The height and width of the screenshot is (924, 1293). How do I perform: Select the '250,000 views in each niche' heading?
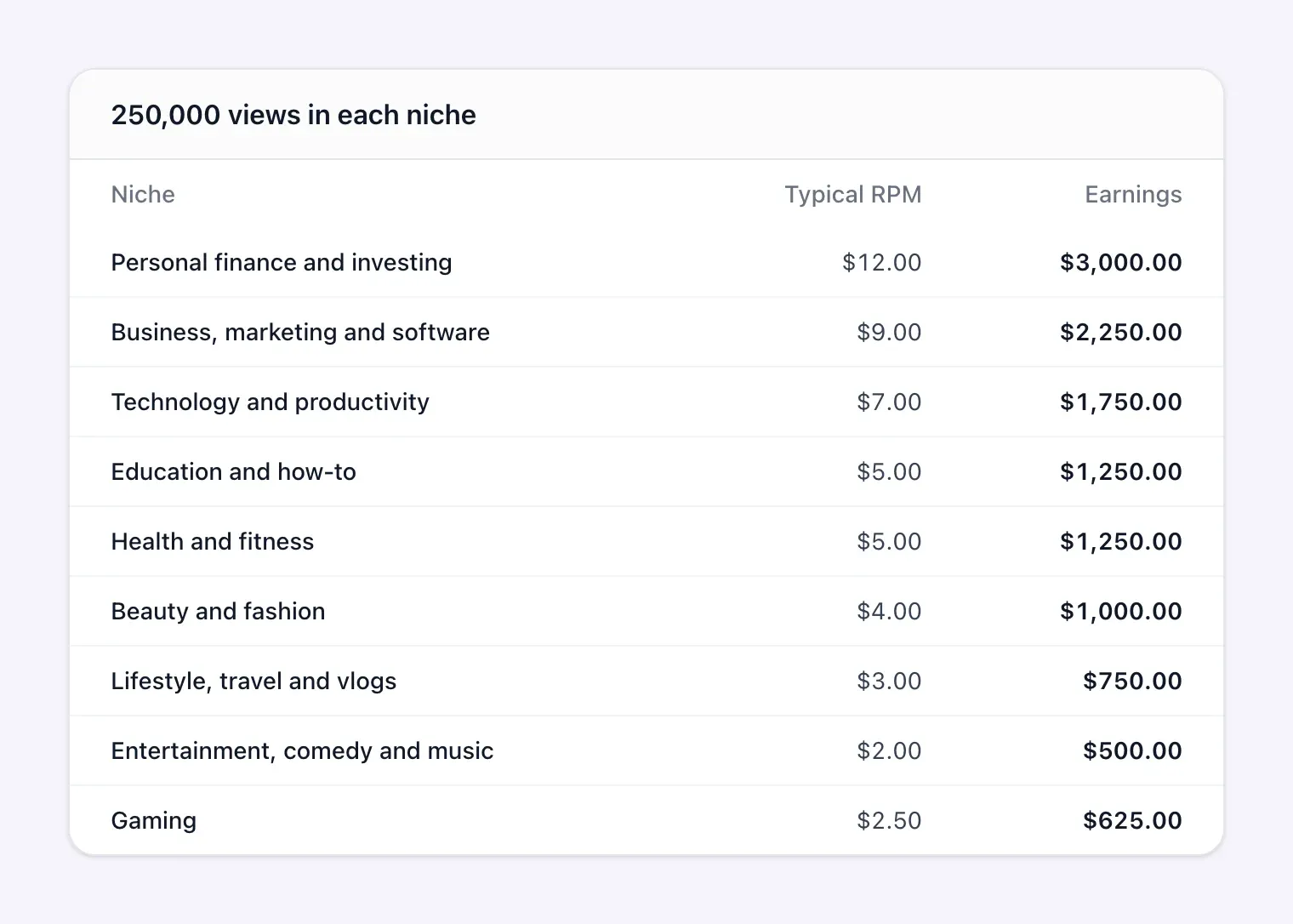click(x=293, y=115)
